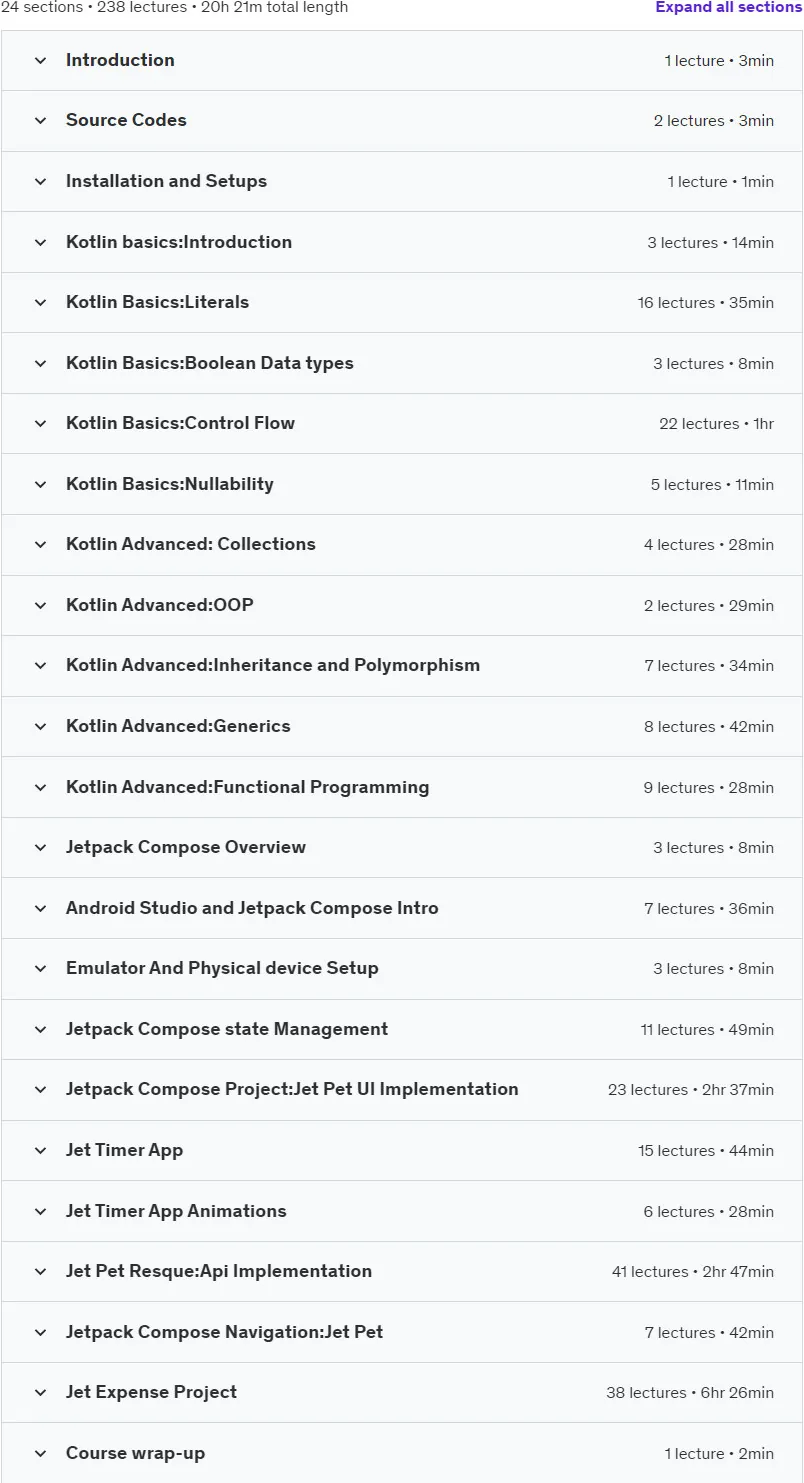Viewport: 804px width, 1483px height.
Task: Open the Installation and Setups section
Action: (402, 182)
